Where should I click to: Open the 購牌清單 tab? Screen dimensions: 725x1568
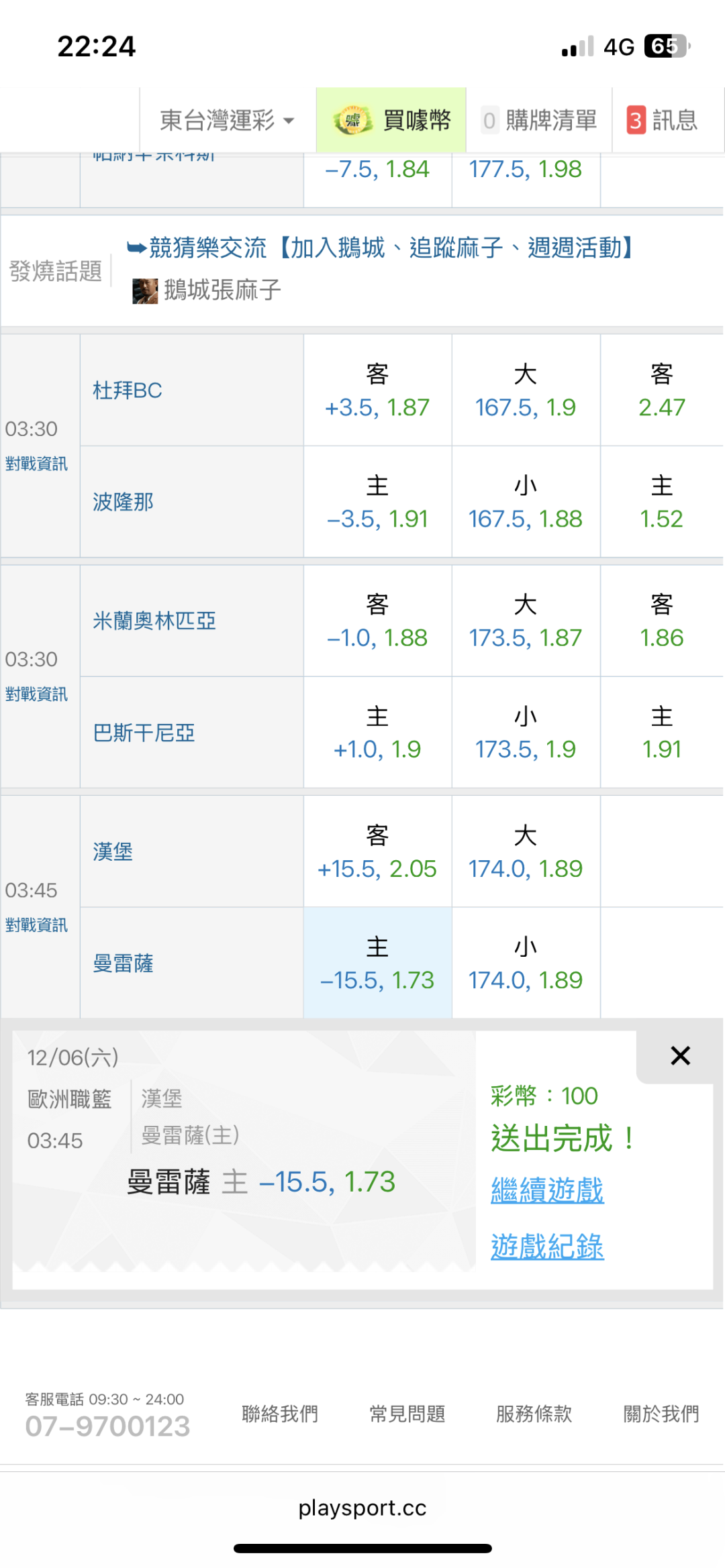[x=539, y=121]
